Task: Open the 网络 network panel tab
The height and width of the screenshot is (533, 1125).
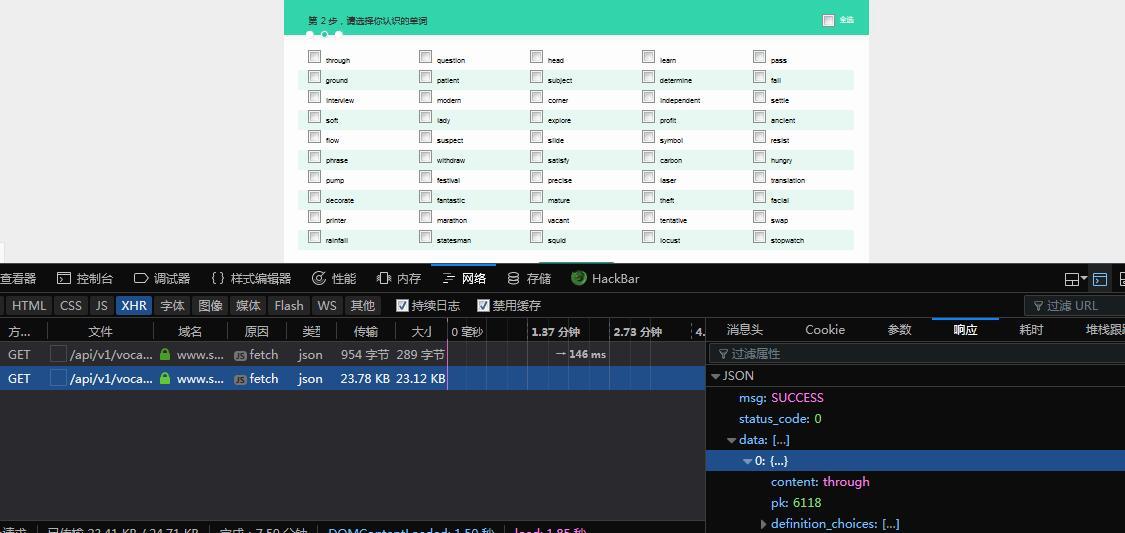Action: pos(465,278)
